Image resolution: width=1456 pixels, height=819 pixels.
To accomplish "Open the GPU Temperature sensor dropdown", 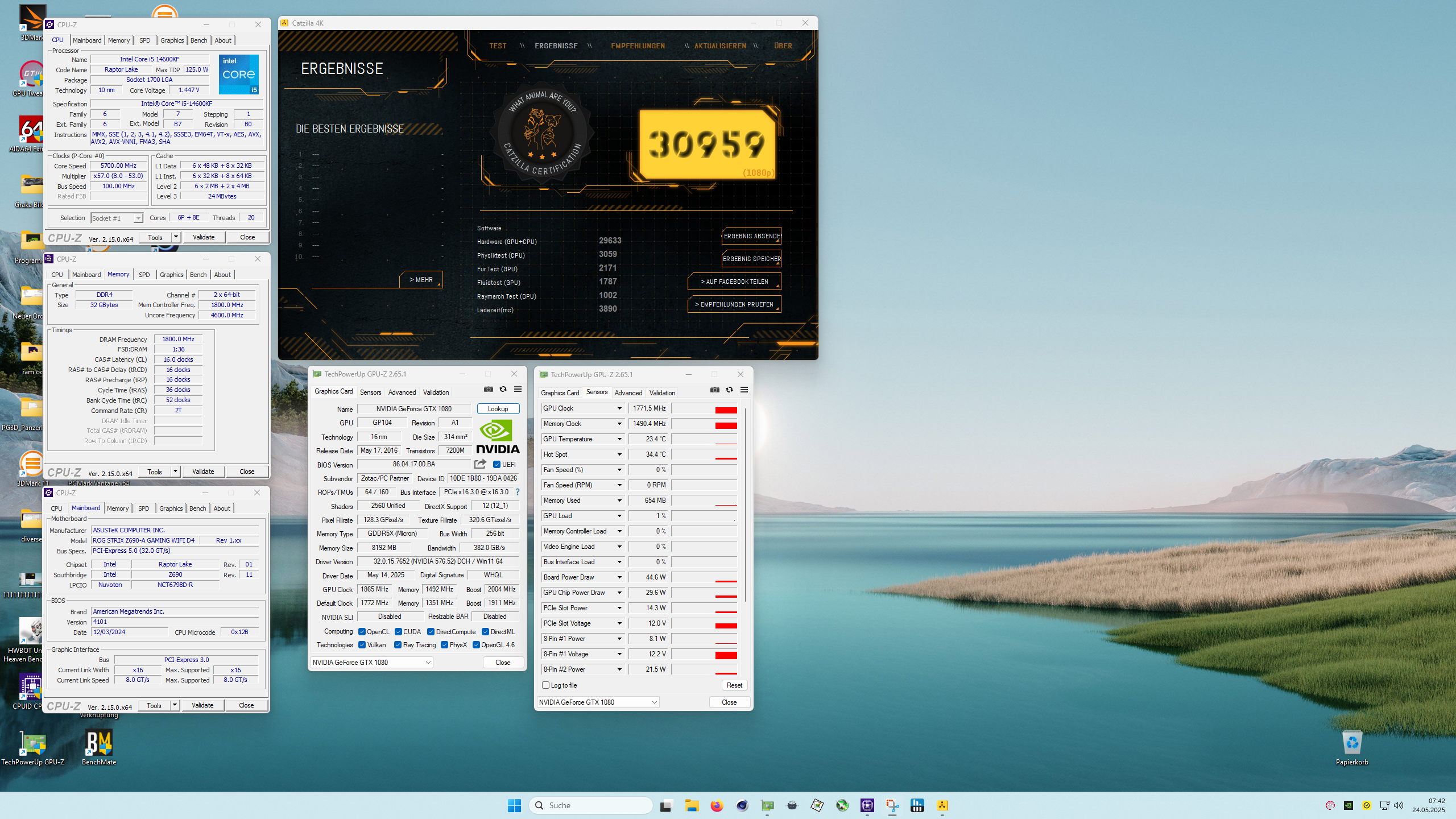I will point(619,439).
